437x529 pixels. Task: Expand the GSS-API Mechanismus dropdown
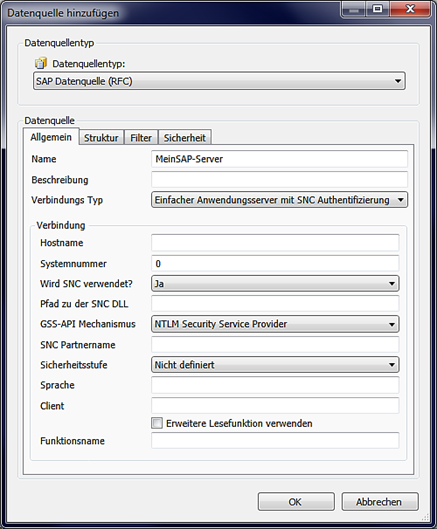pyautogui.click(x=275, y=324)
